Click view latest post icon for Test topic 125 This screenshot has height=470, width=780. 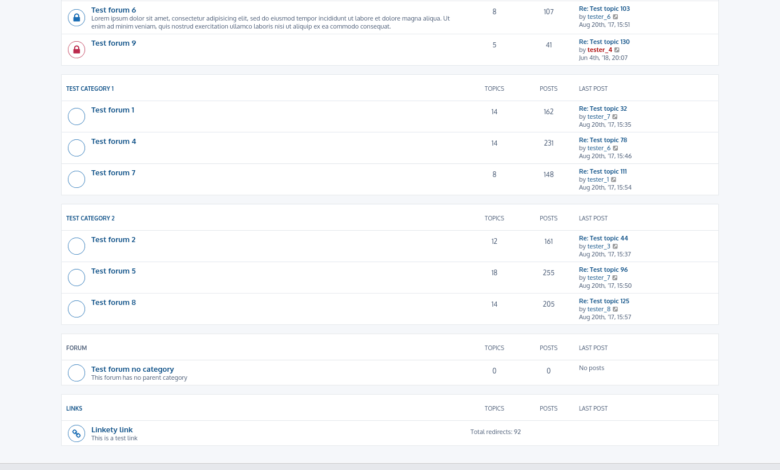pos(615,309)
